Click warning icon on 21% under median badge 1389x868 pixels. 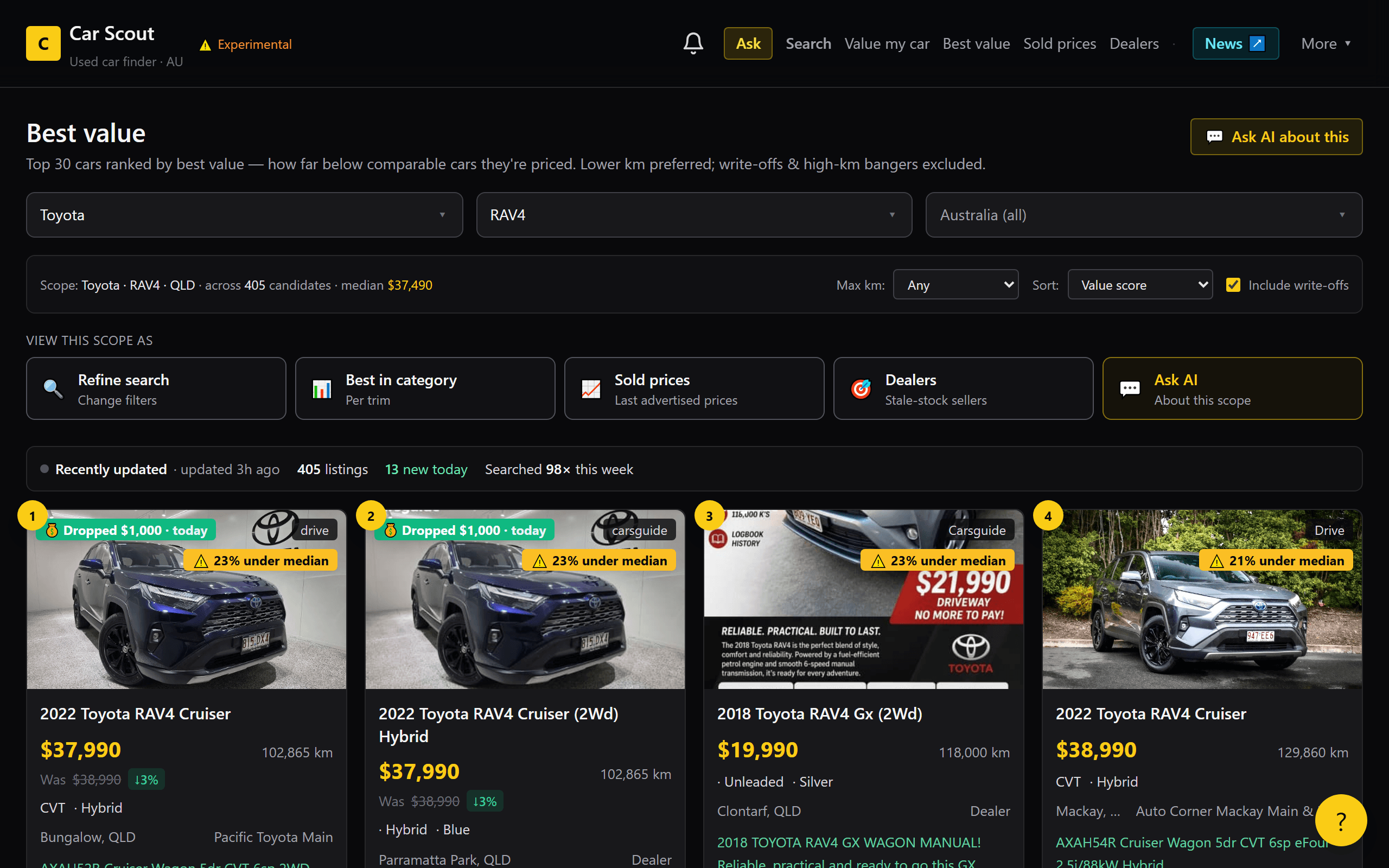tap(1216, 561)
